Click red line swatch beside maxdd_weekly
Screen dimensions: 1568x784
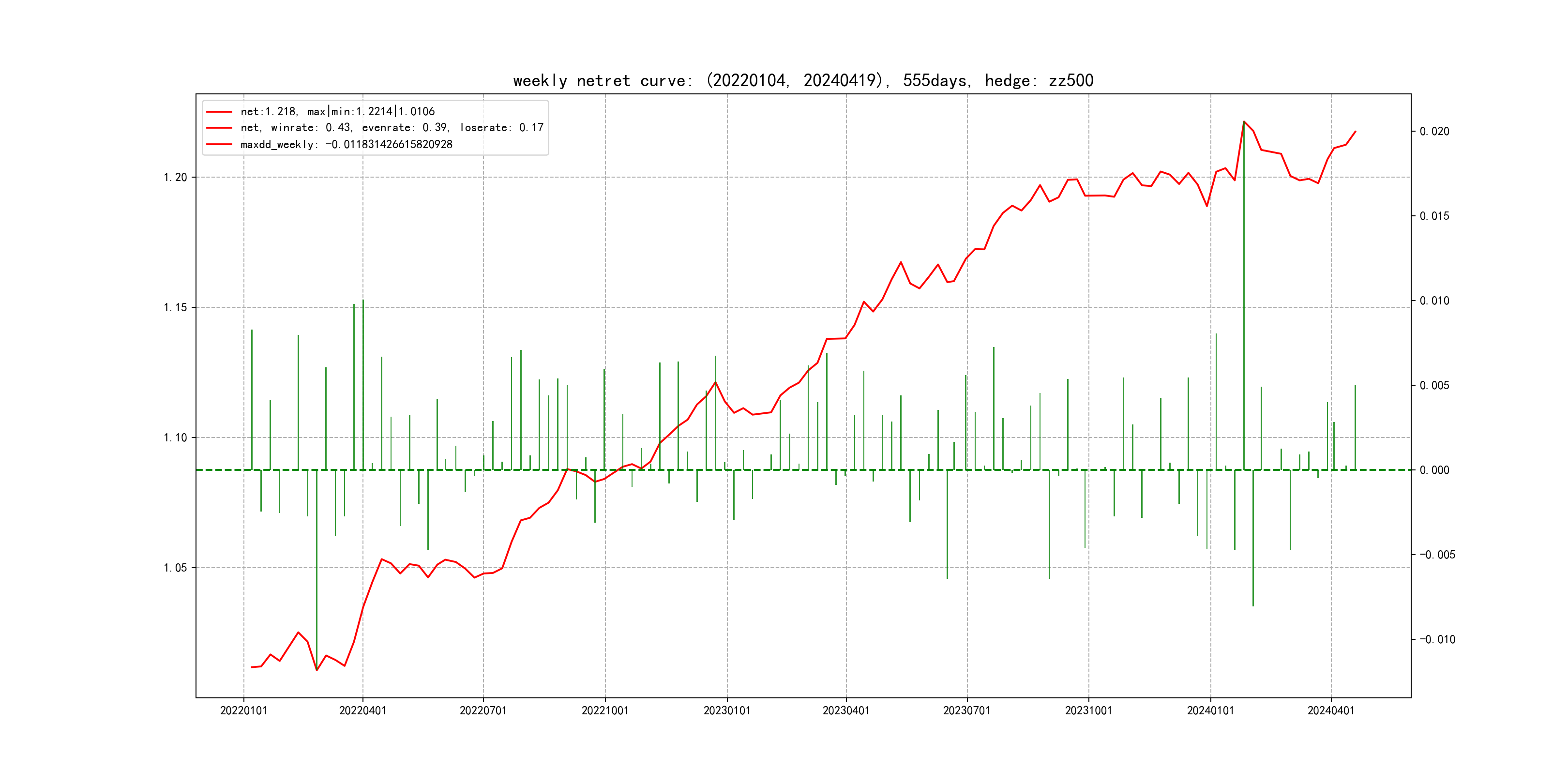click(219, 144)
